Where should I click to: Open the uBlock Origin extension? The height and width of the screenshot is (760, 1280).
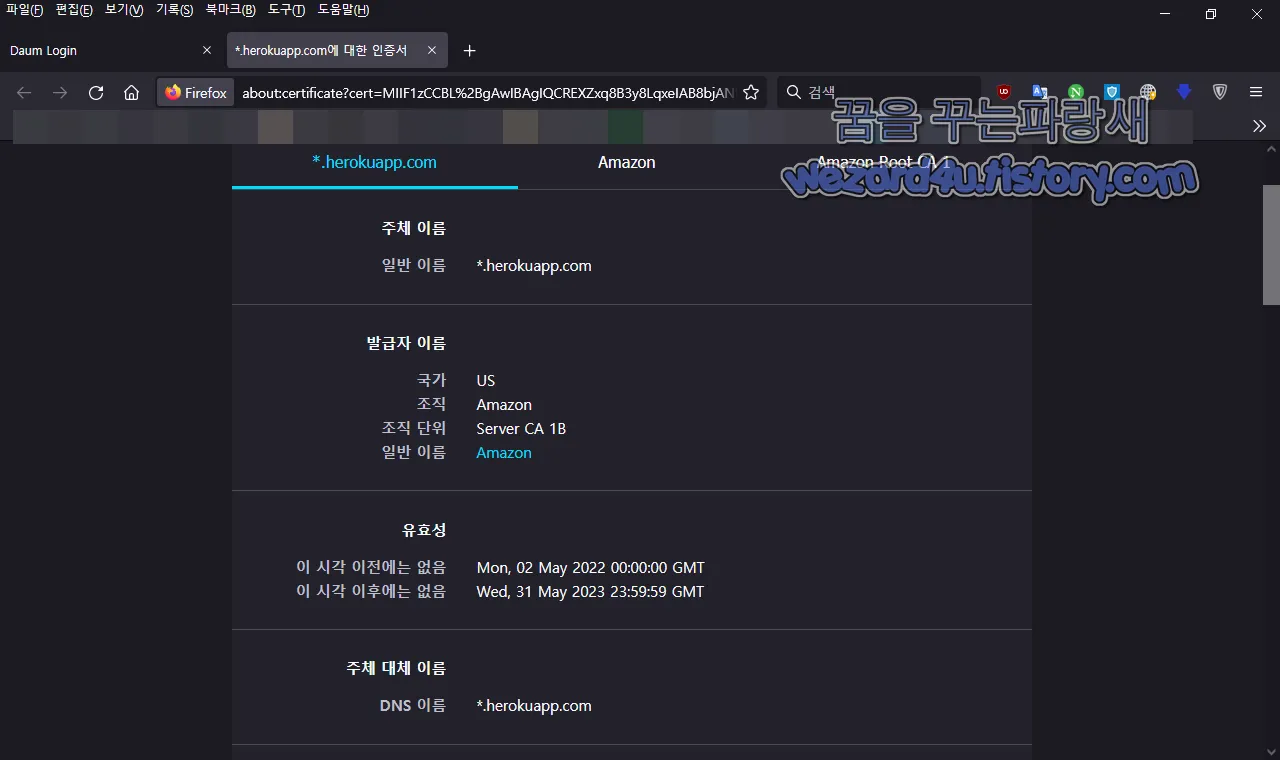pyautogui.click(x=1004, y=92)
